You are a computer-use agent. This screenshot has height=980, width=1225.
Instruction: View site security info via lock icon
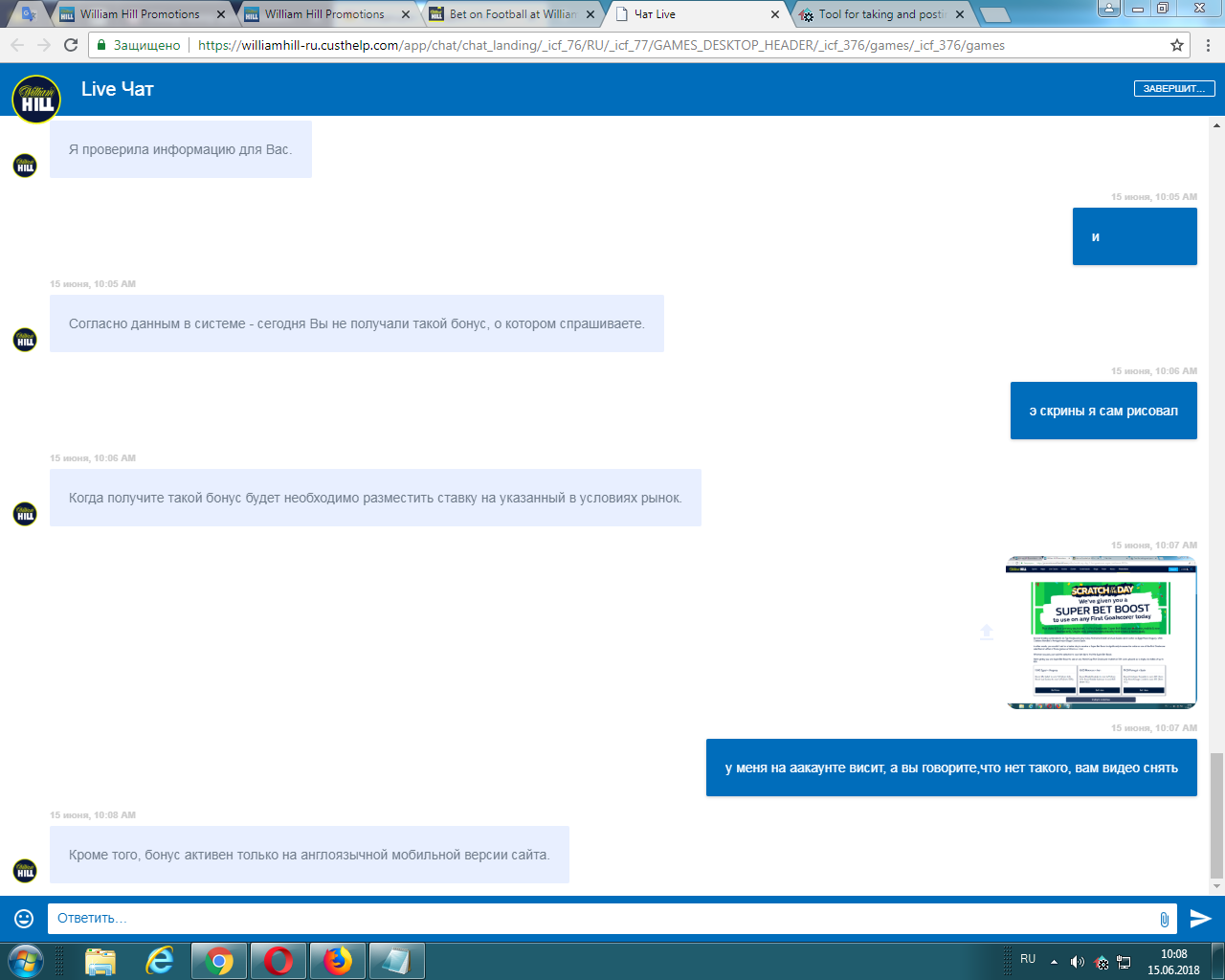click(100, 45)
